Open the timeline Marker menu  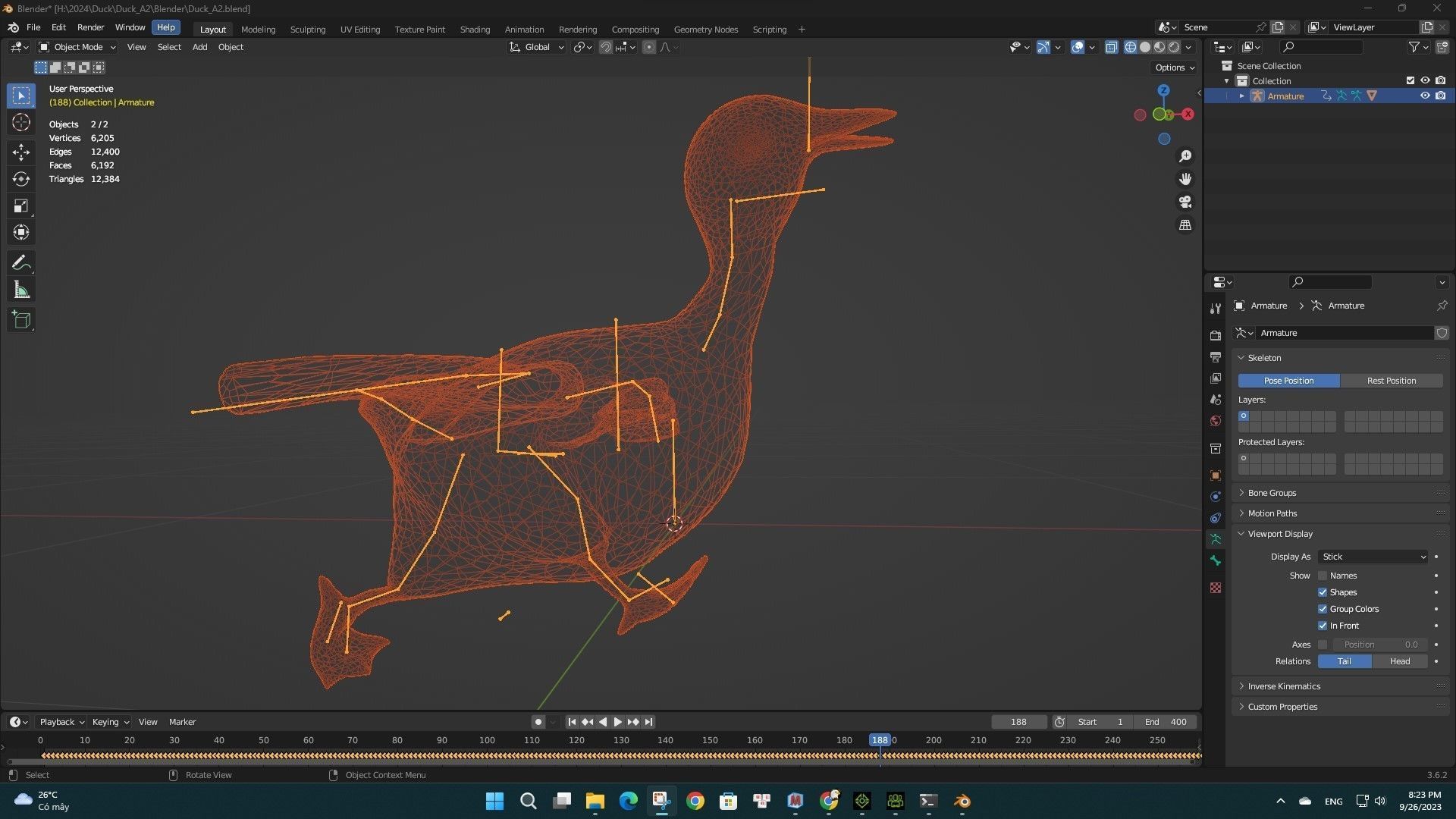pos(182,722)
